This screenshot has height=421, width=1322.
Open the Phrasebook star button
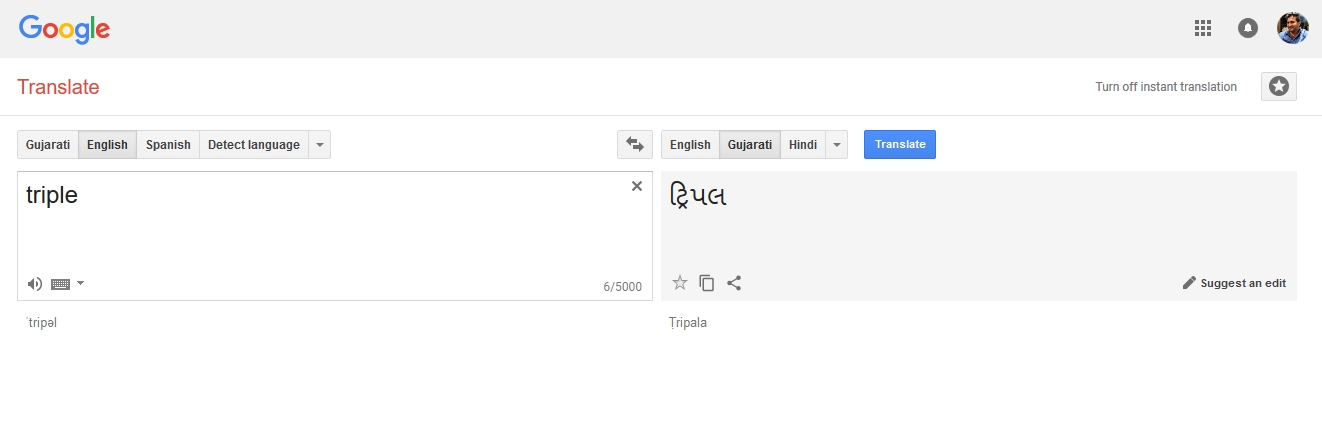[x=1279, y=87]
